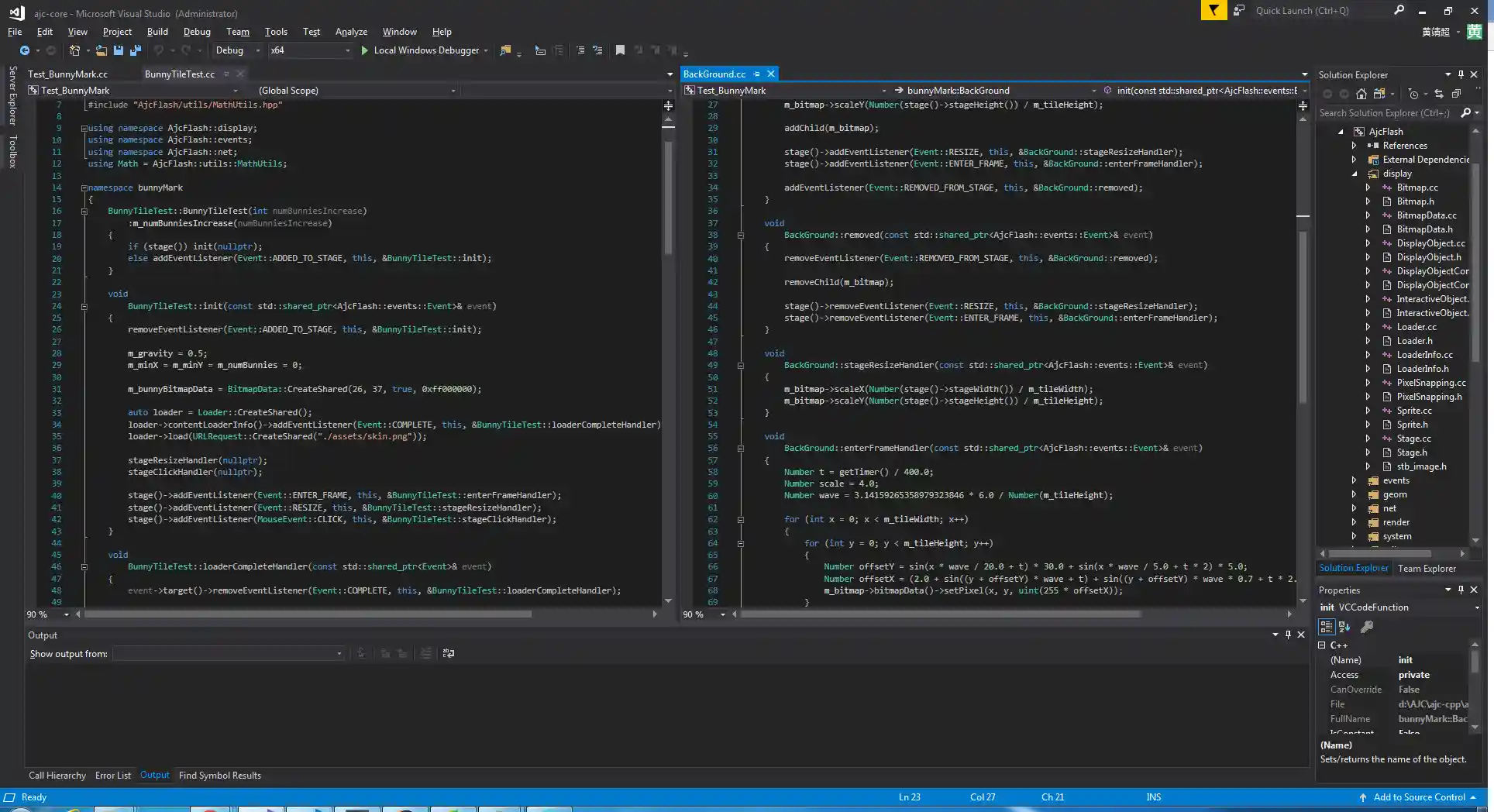Start debugging with Local Windows Debugger
This screenshot has height=812, width=1494.
(425, 50)
